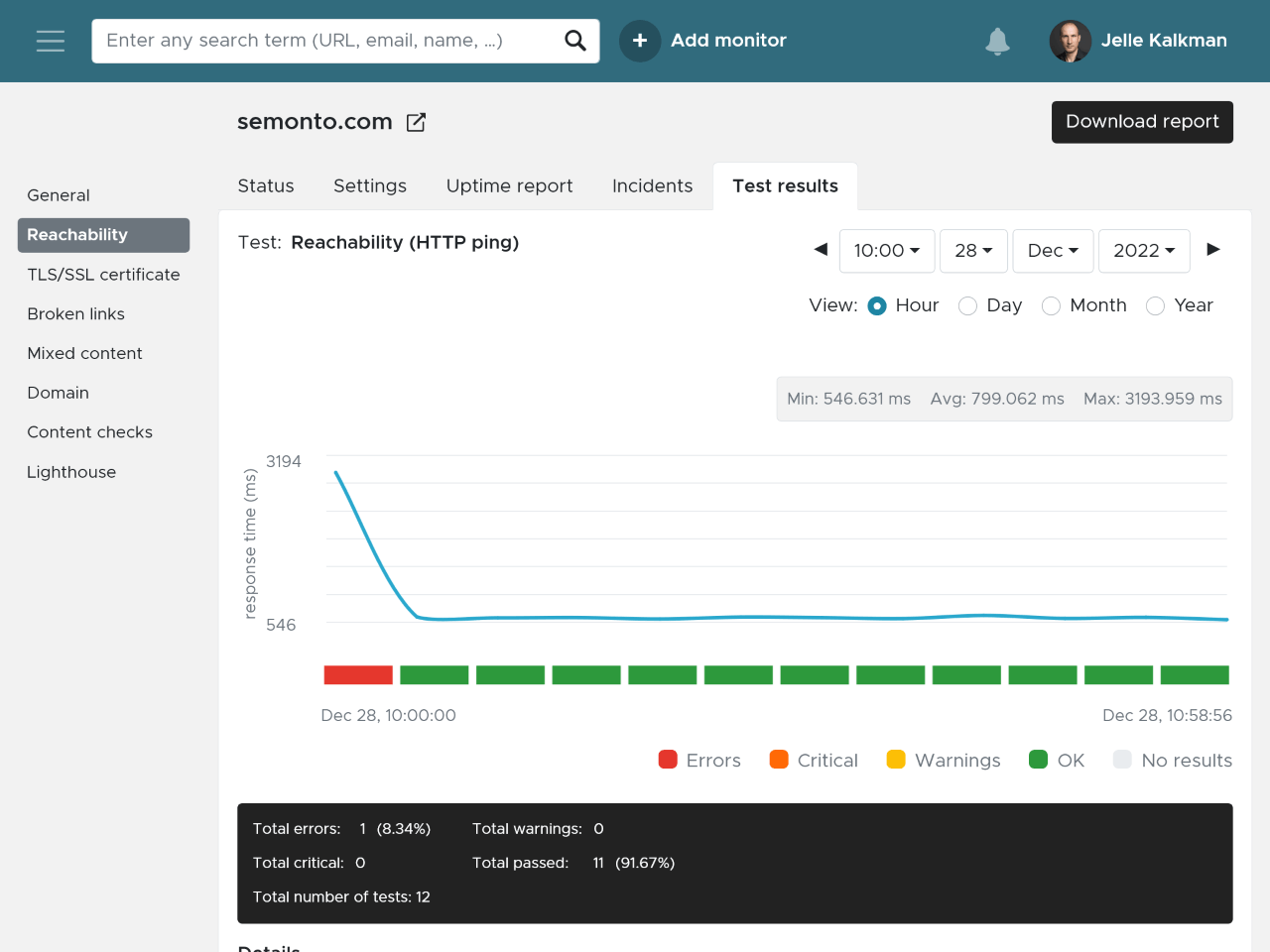Image resolution: width=1270 pixels, height=952 pixels.
Task: Open the General test section
Action: click(59, 195)
